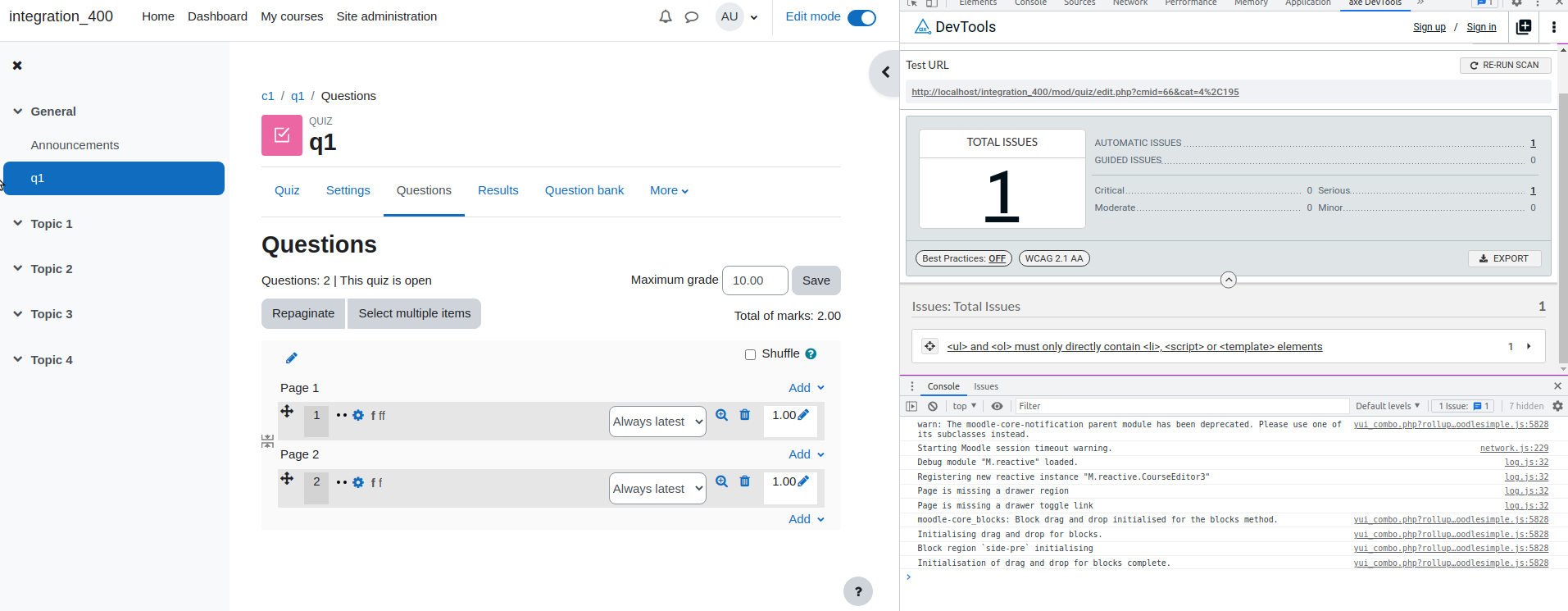Switch to the Results tab
The image size is (1568, 611).
498,190
